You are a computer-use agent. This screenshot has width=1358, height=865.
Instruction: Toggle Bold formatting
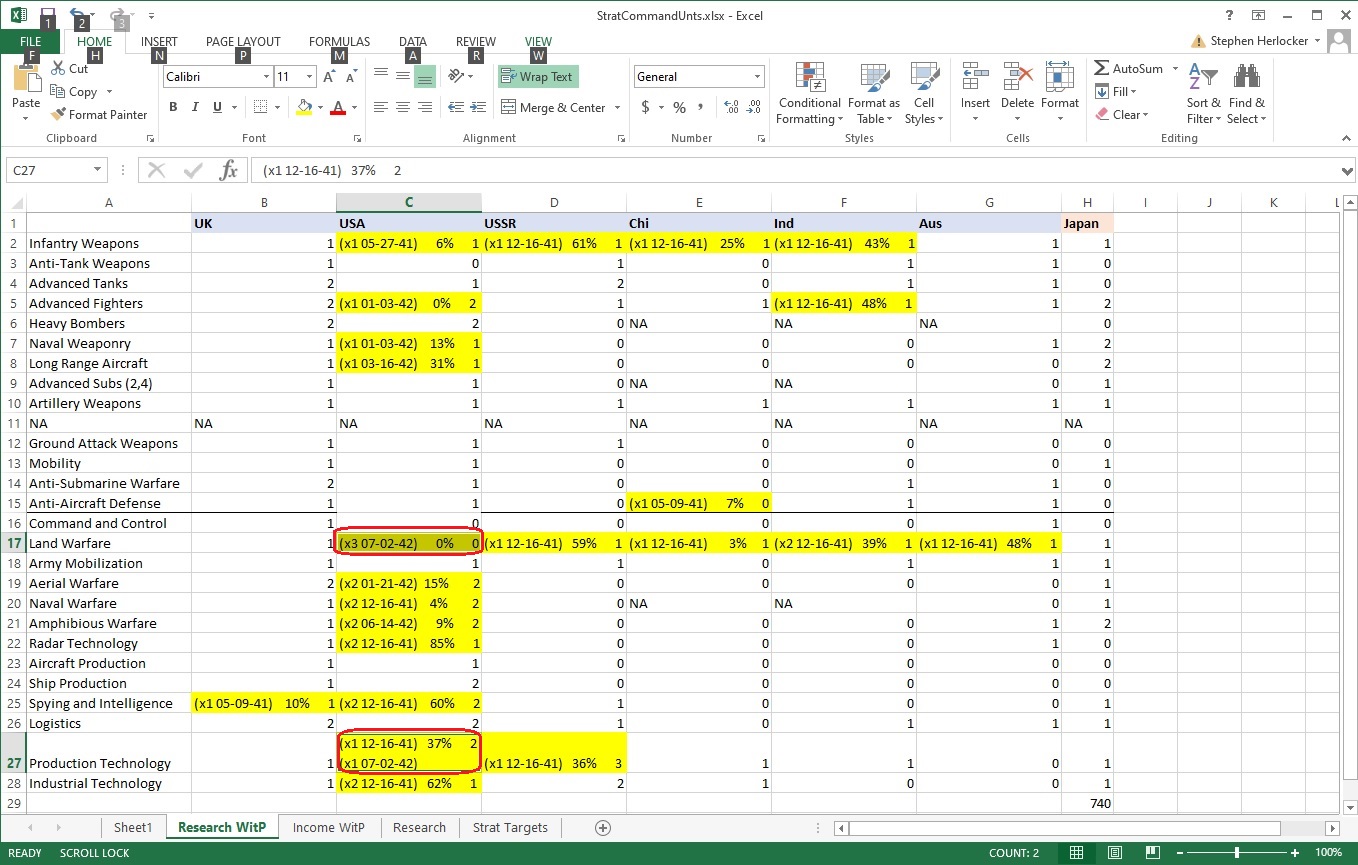tap(173, 107)
